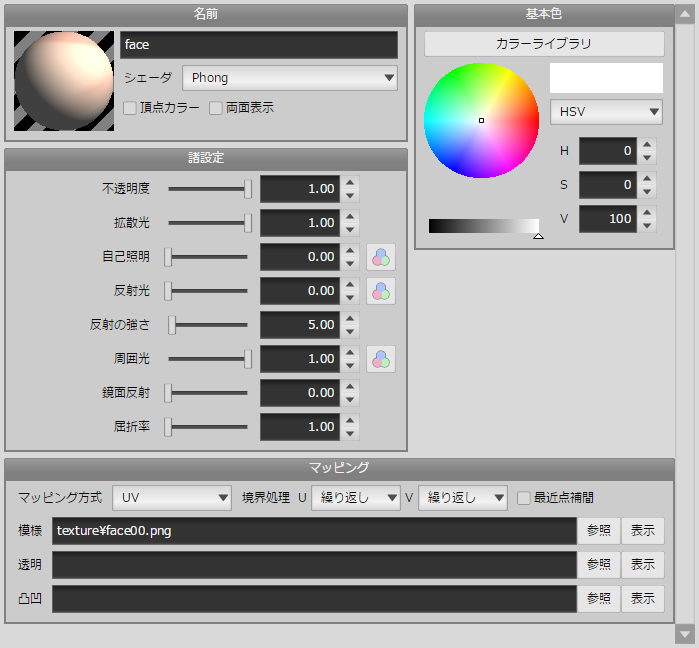The image size is (699, 648).
Task: Open the 境界処理 V 繰り返し dropdown
Action: 463,498
